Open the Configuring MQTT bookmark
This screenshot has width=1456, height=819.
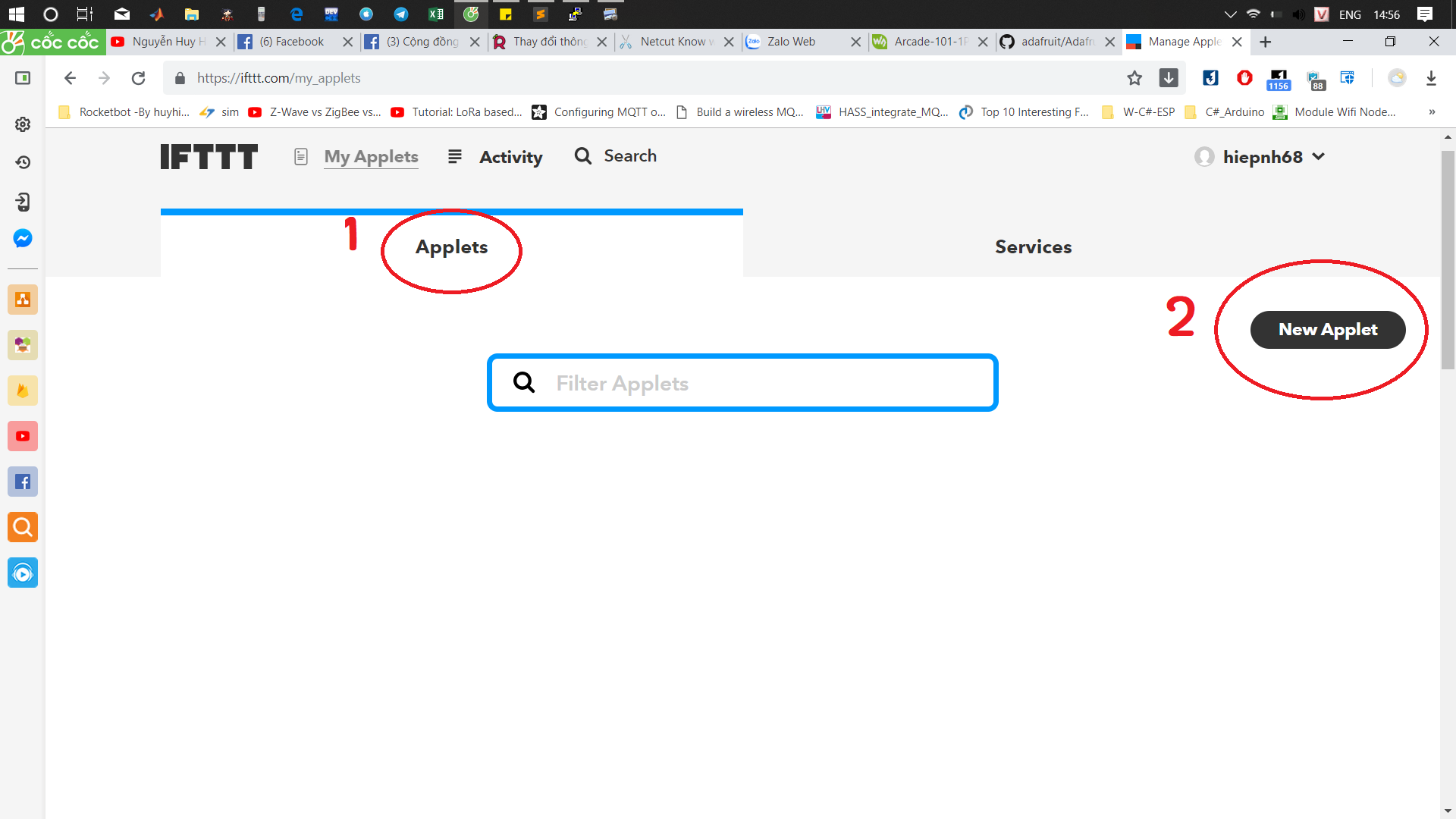coord(600,112)
